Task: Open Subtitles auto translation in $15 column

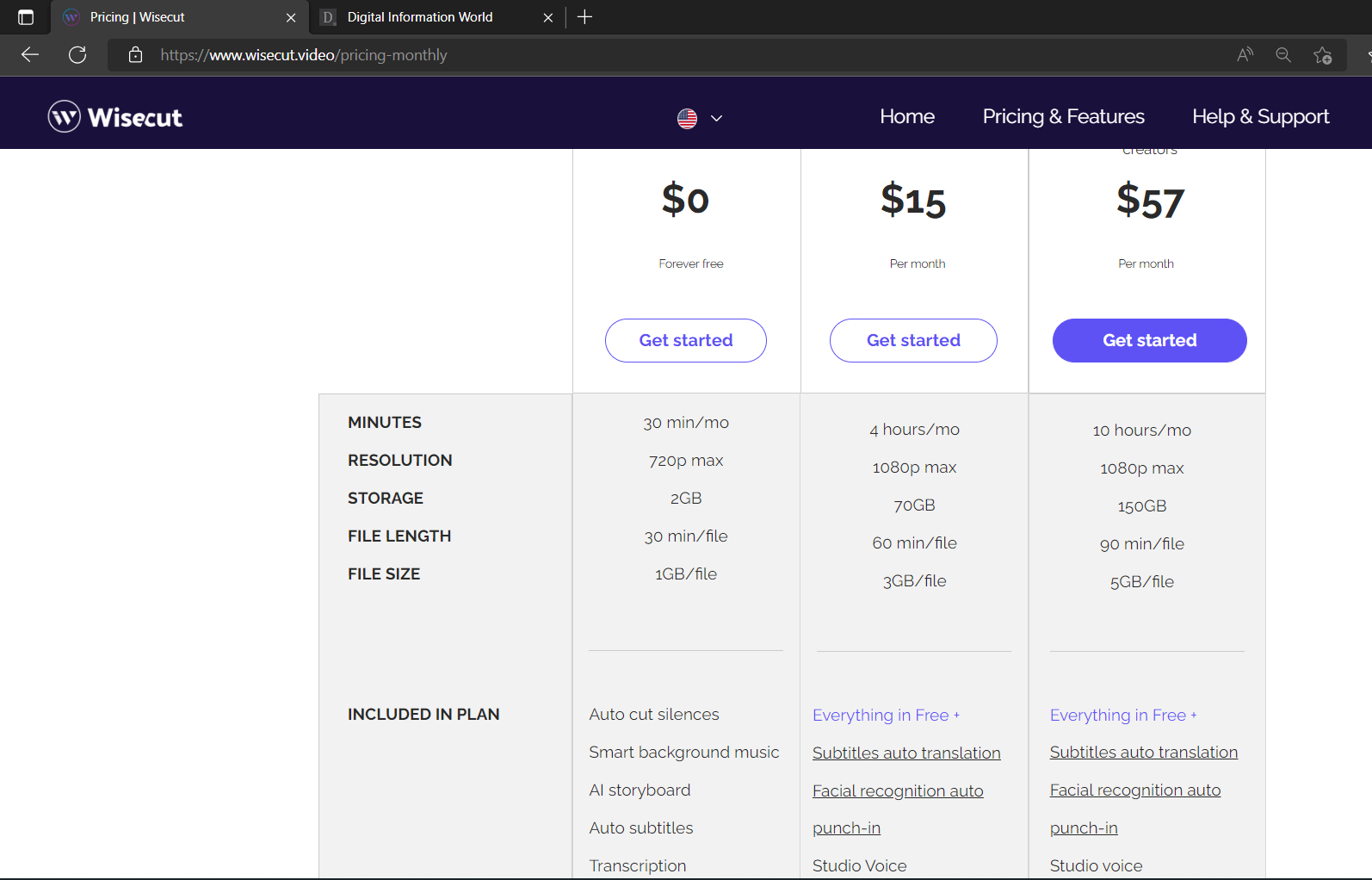Action: coord(906,753)
